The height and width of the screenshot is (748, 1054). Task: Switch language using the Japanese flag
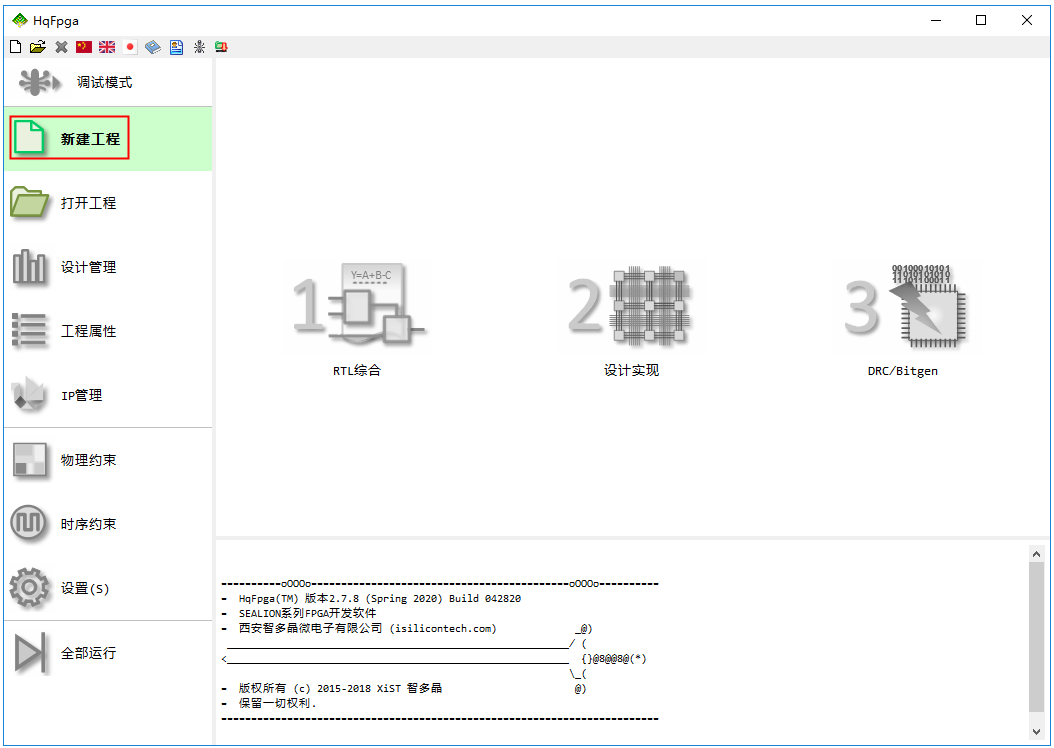click(130, 47)
